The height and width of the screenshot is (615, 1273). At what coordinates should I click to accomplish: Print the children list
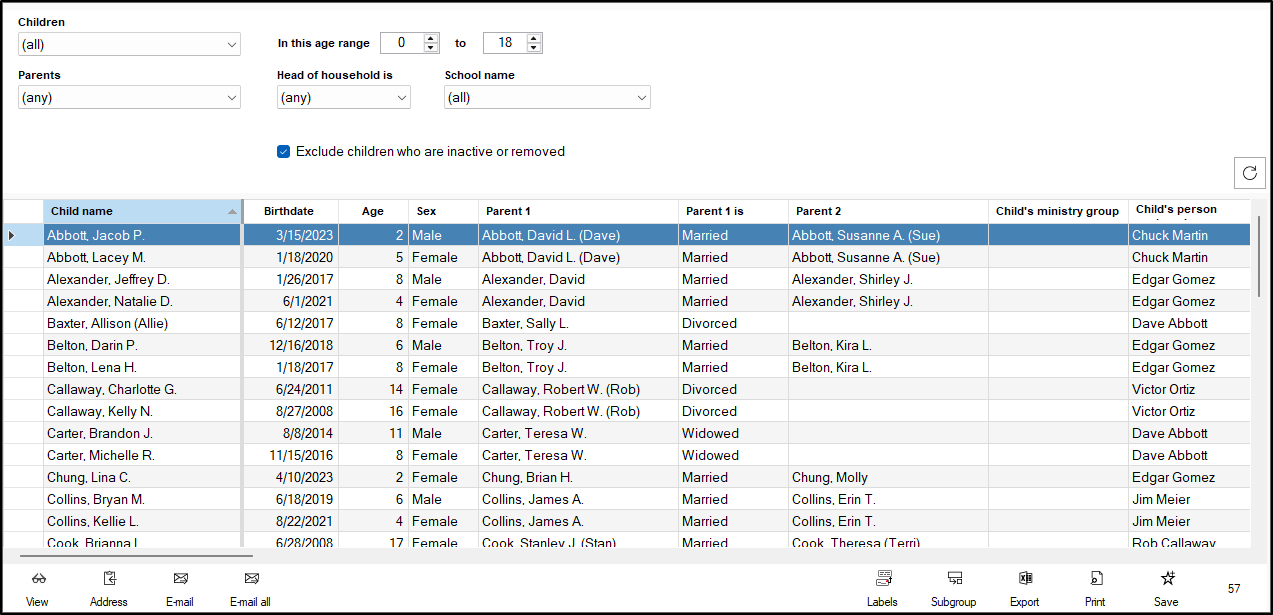point(1096,579)
